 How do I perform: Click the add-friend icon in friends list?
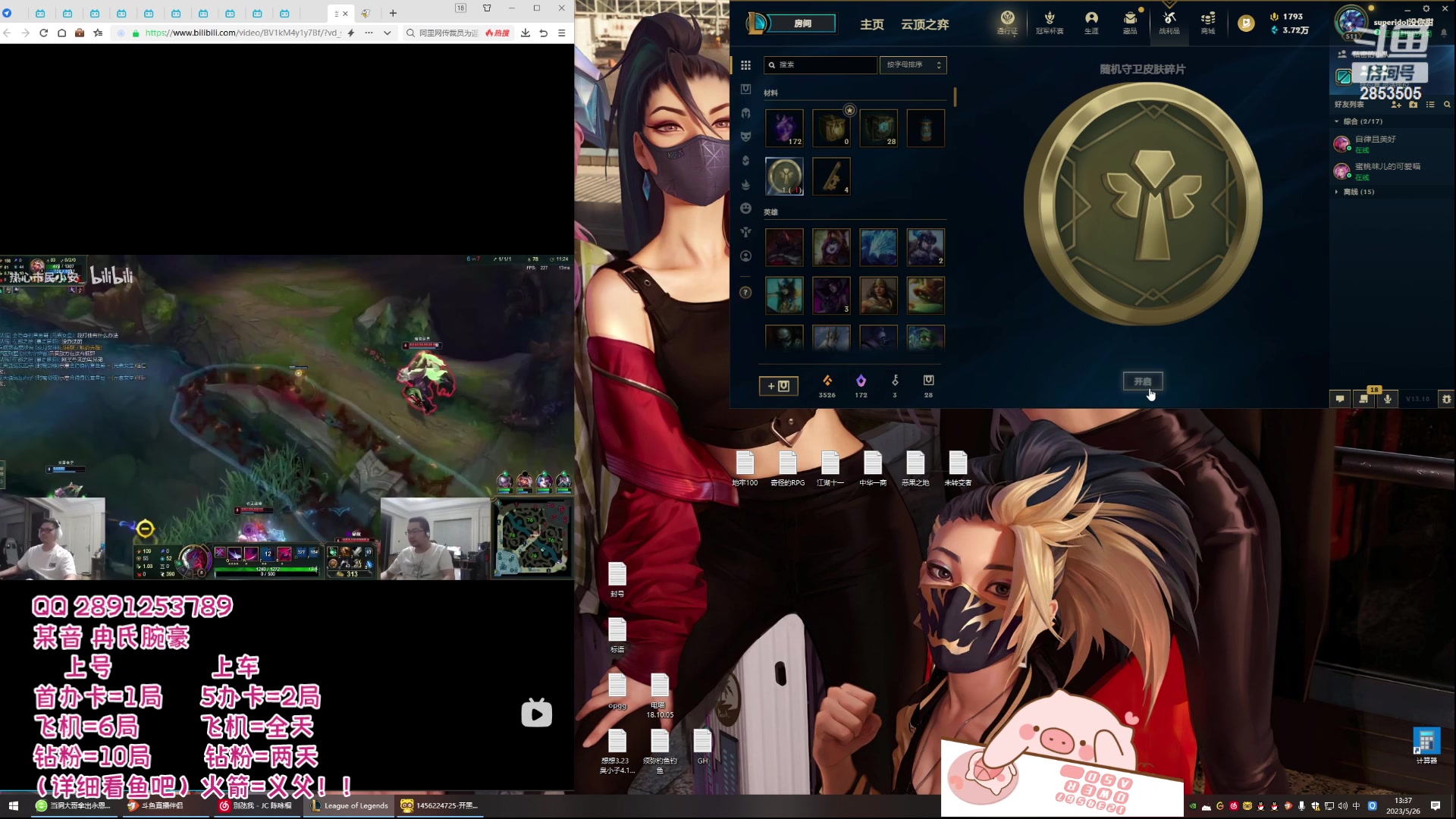1396,105
